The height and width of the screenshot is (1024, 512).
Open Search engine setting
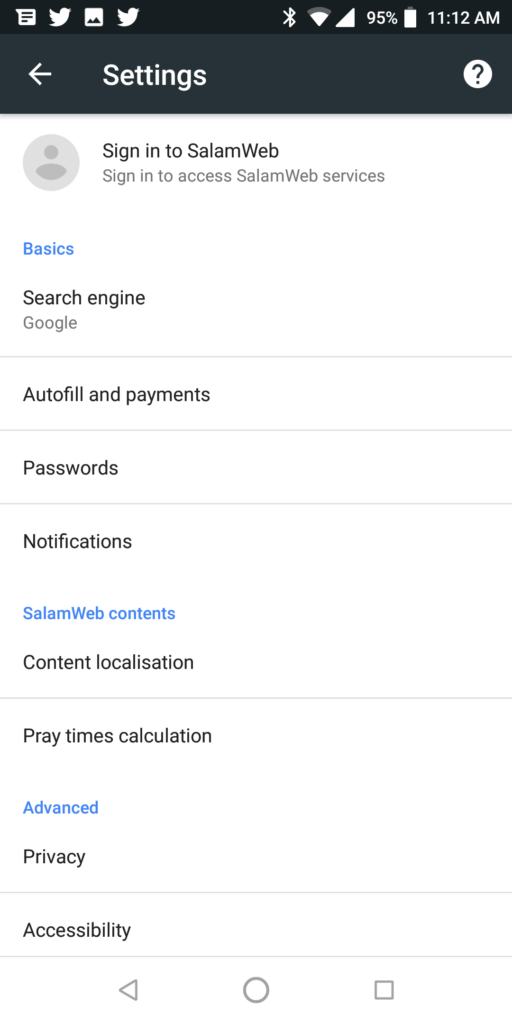(x=256, y=309)
